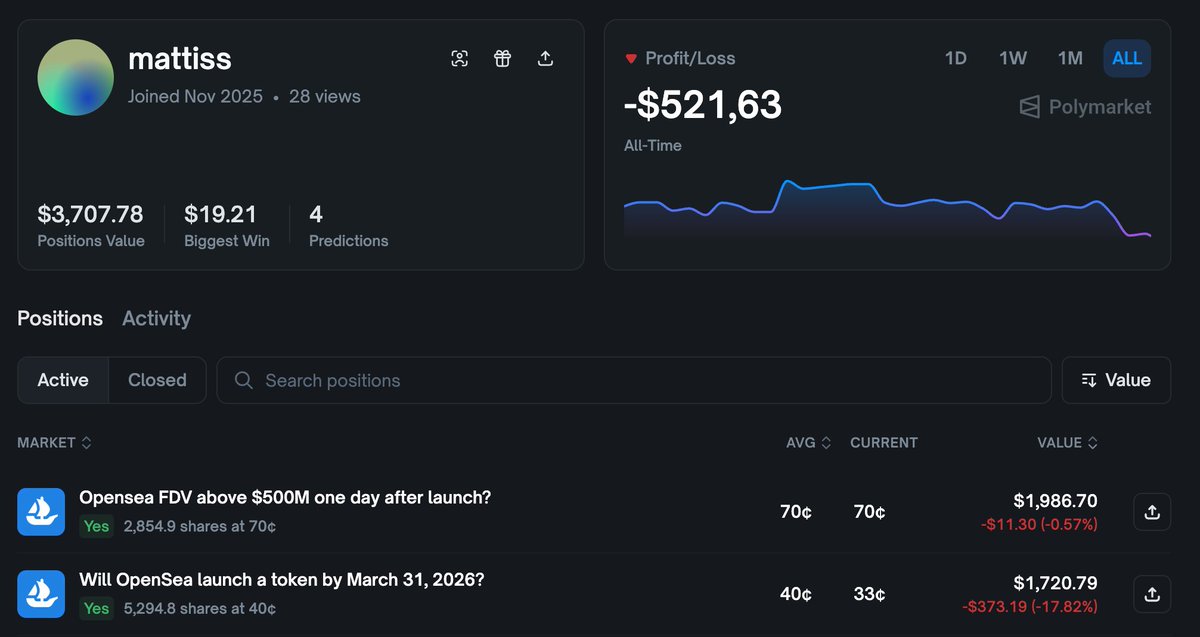Click the scan profile icon beside mattiss

pyautogui.click(x=459, y=58)
